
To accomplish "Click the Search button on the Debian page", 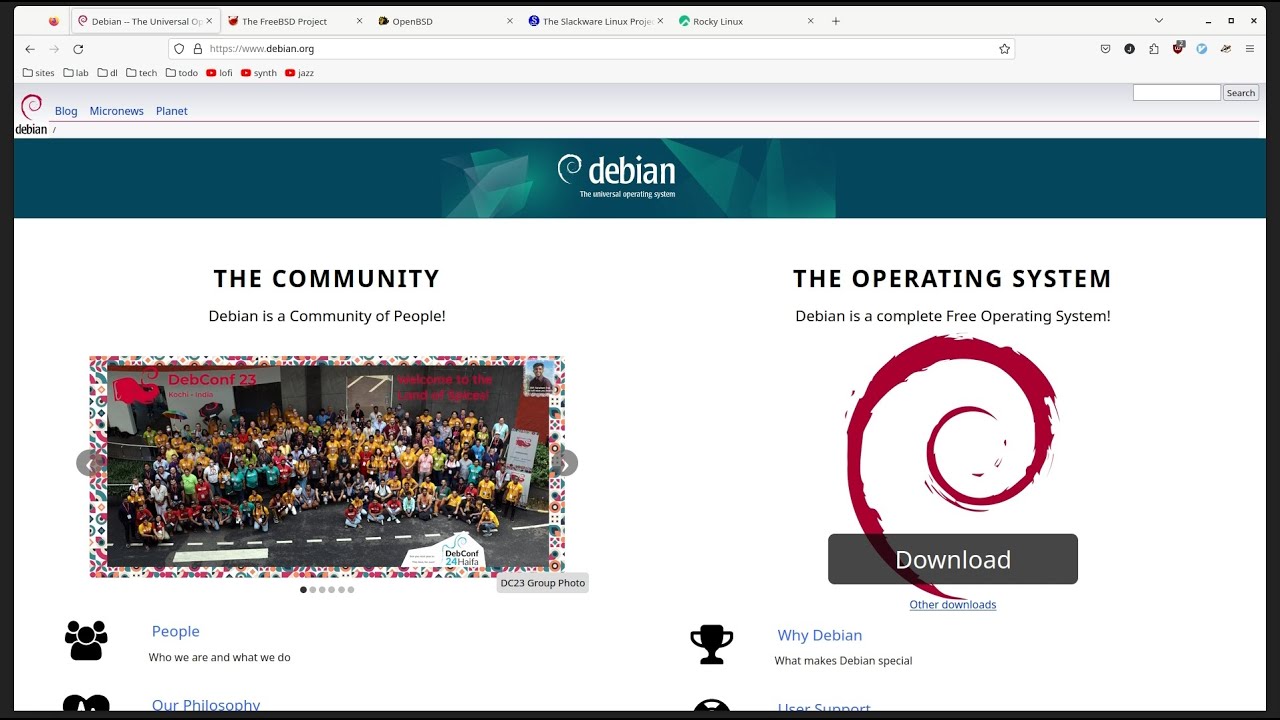I will pyautogui.click(x=1241, y=93).
